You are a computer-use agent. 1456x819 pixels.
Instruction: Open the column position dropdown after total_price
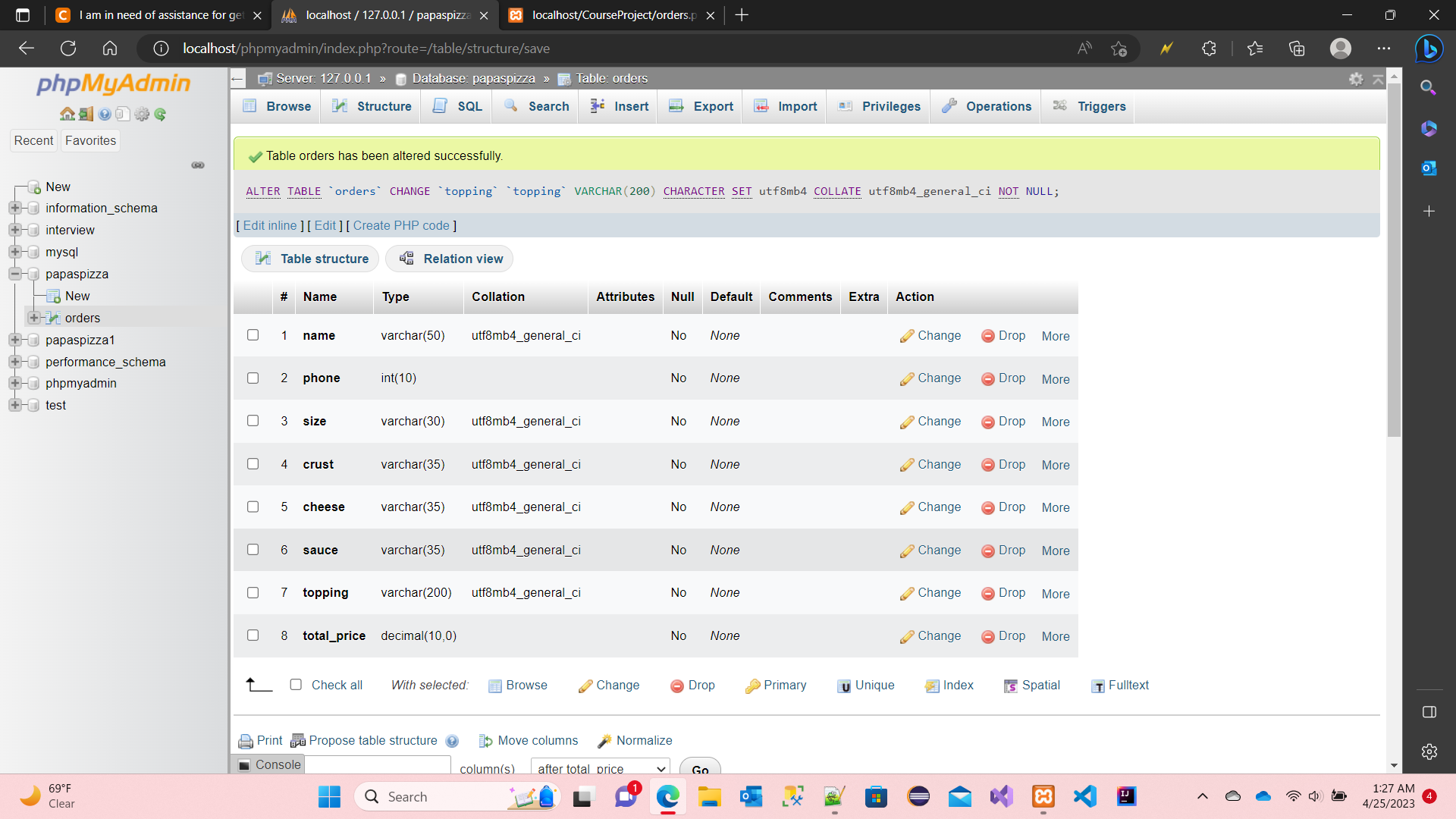pos(599,768)
